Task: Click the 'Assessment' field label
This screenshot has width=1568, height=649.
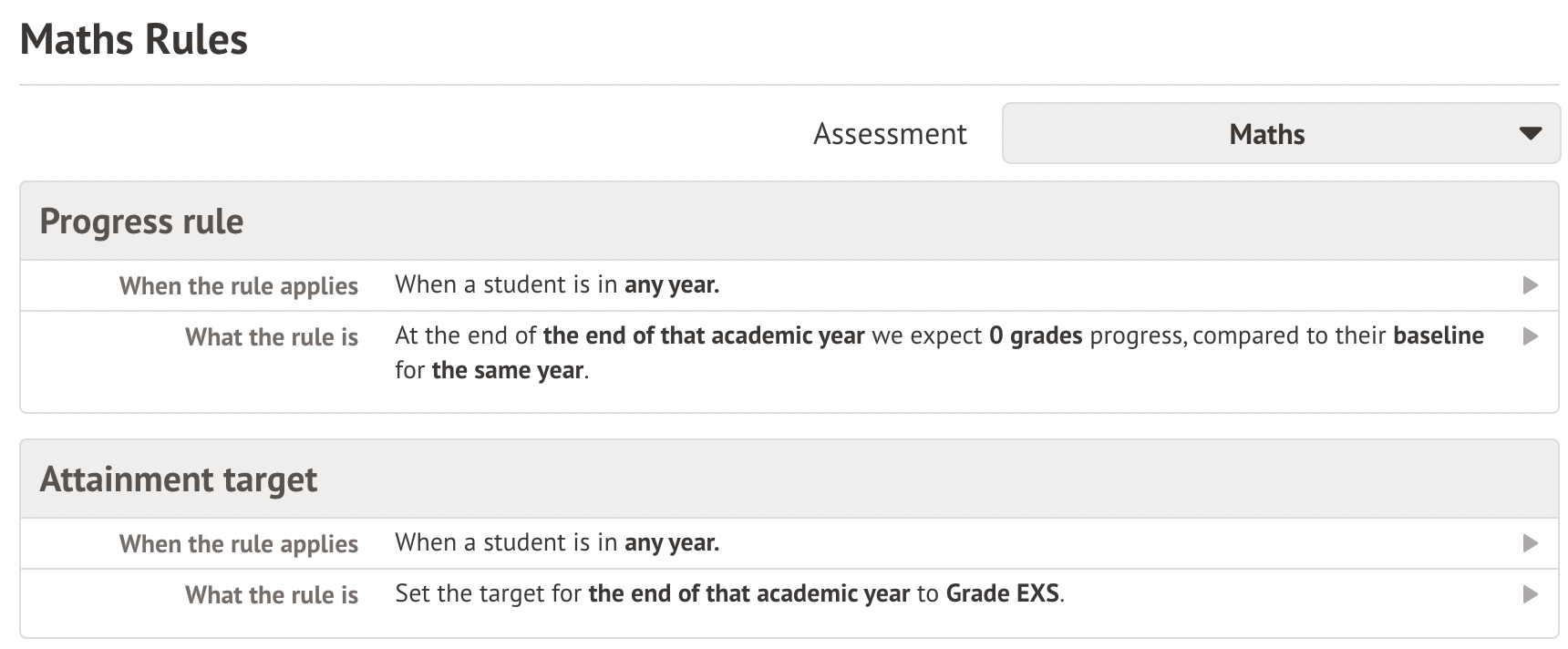Action: (x=889, y=134)
